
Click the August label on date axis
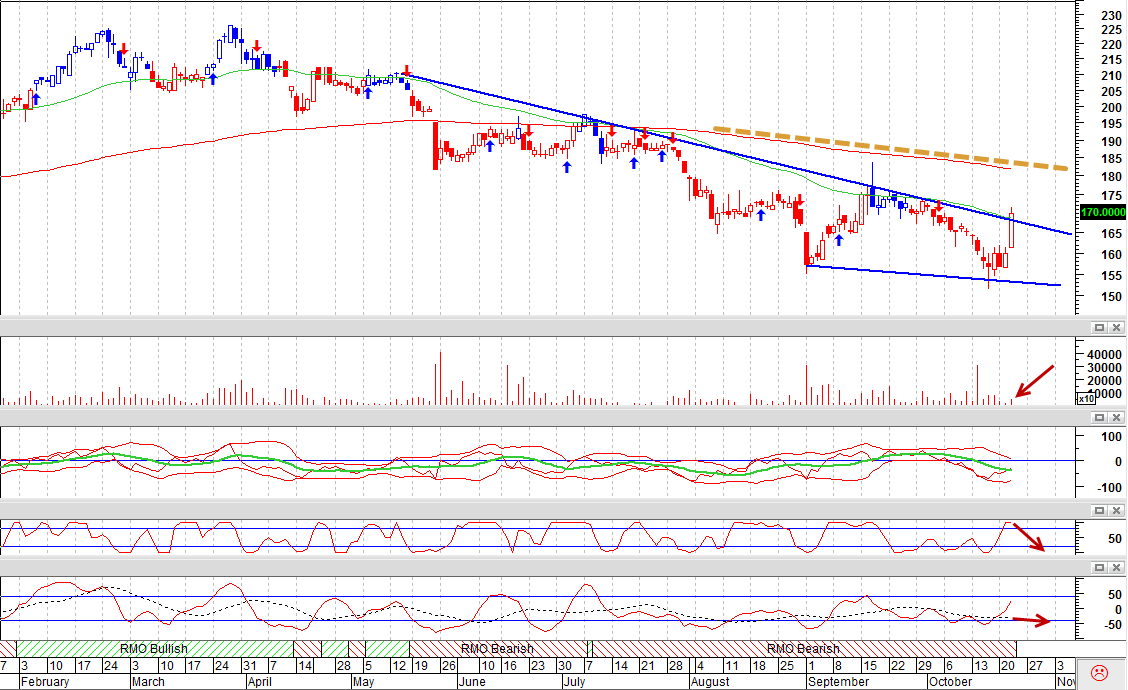(x=710, y=681)
